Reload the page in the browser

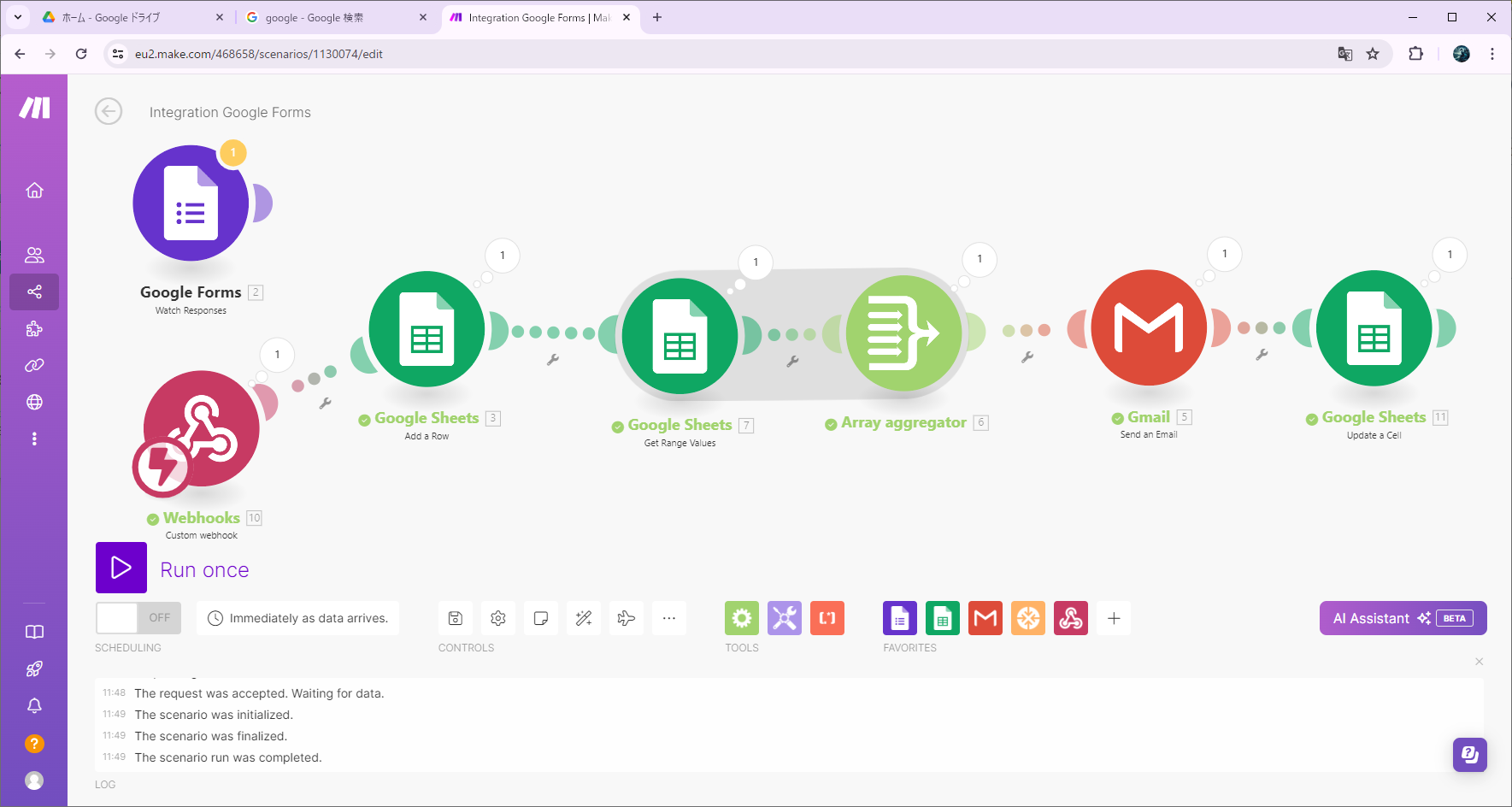(81, 54)
